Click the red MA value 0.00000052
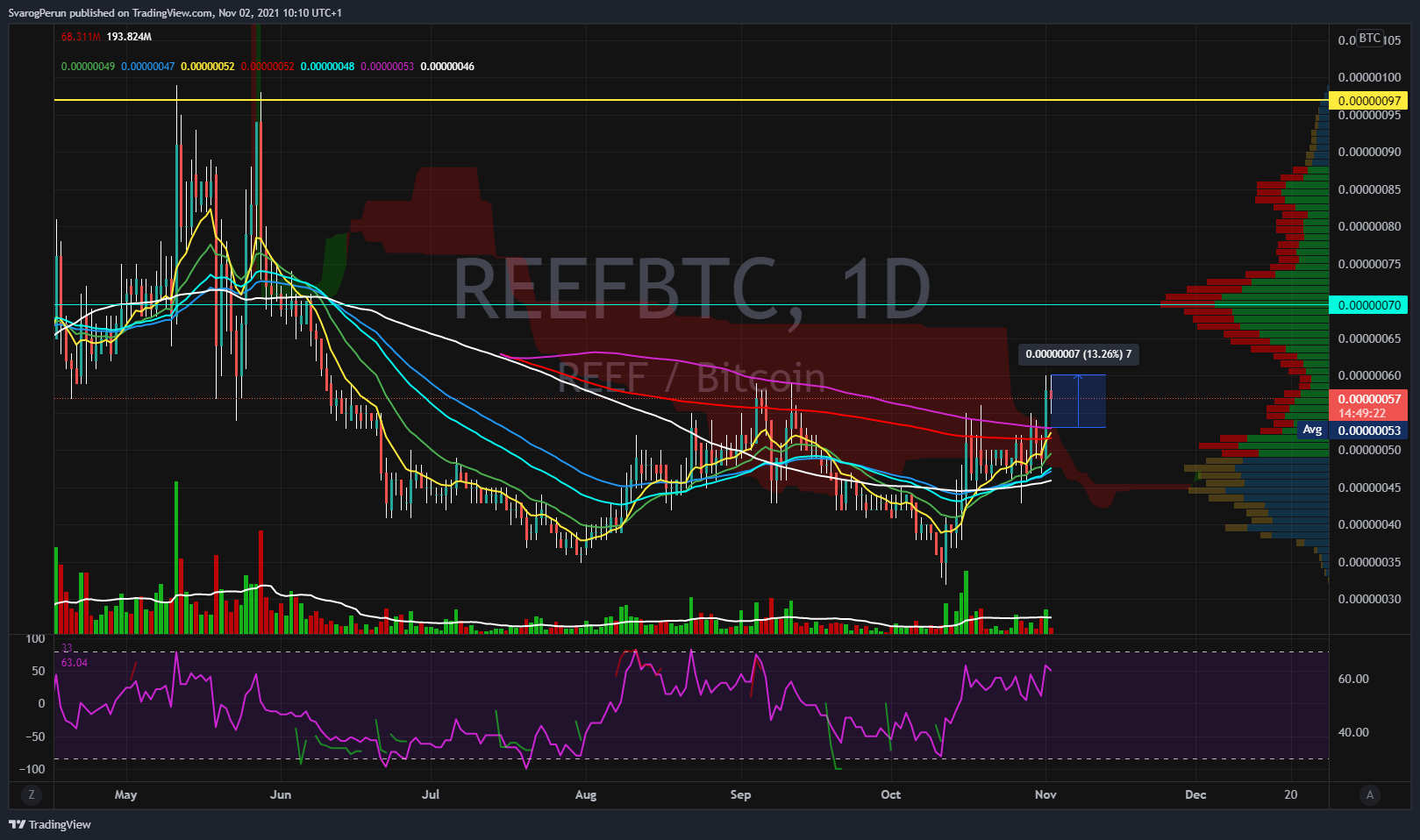Screen dimensions: 1420x840 [268, 67]
